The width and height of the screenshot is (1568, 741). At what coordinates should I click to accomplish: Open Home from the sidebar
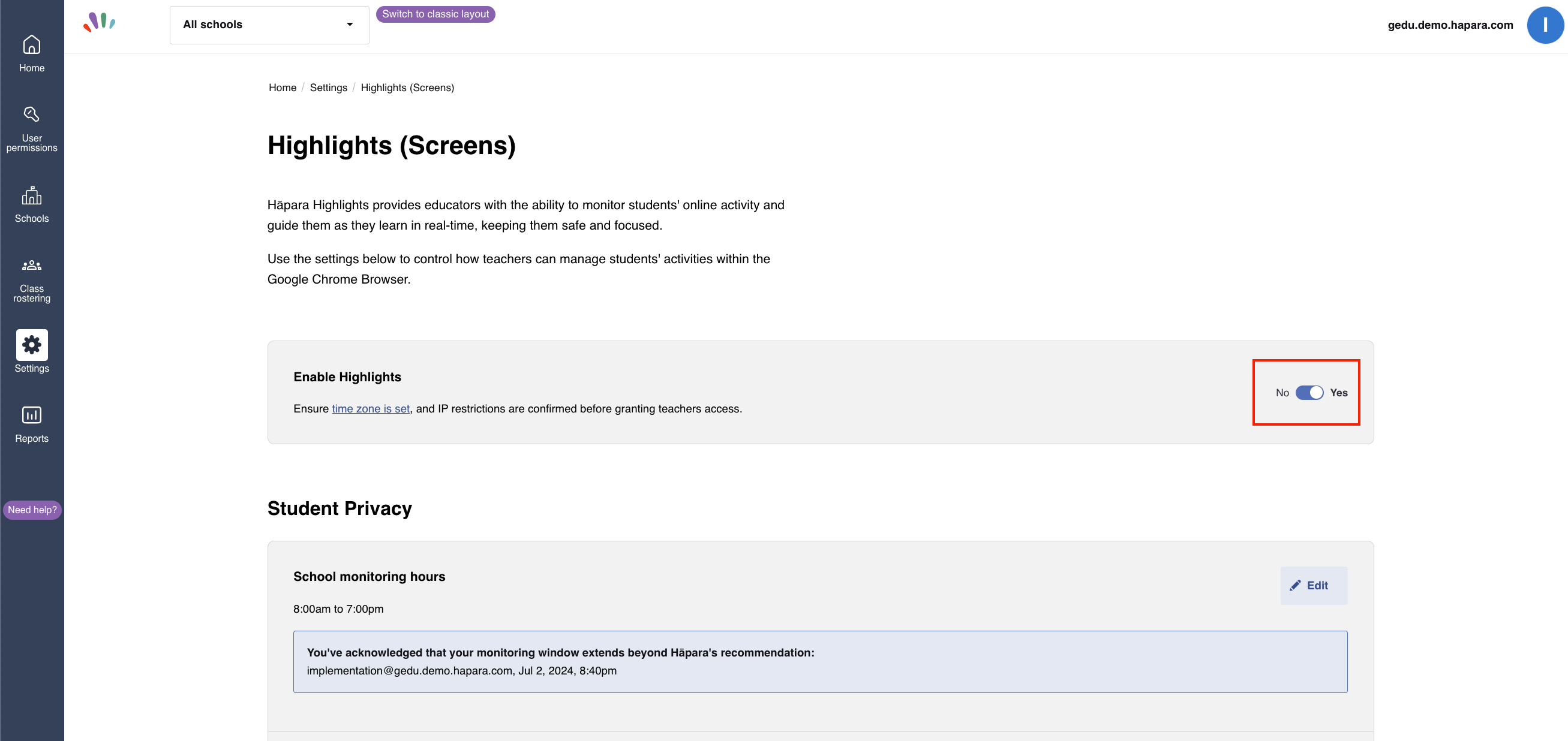coord(32,53)
